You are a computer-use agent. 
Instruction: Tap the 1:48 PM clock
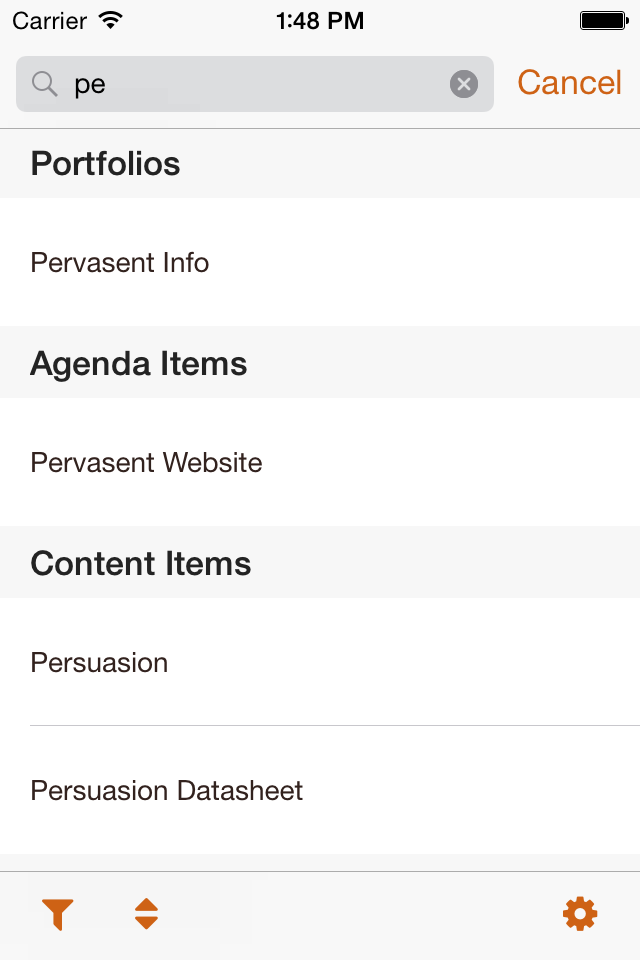click(x=320, y=21)
